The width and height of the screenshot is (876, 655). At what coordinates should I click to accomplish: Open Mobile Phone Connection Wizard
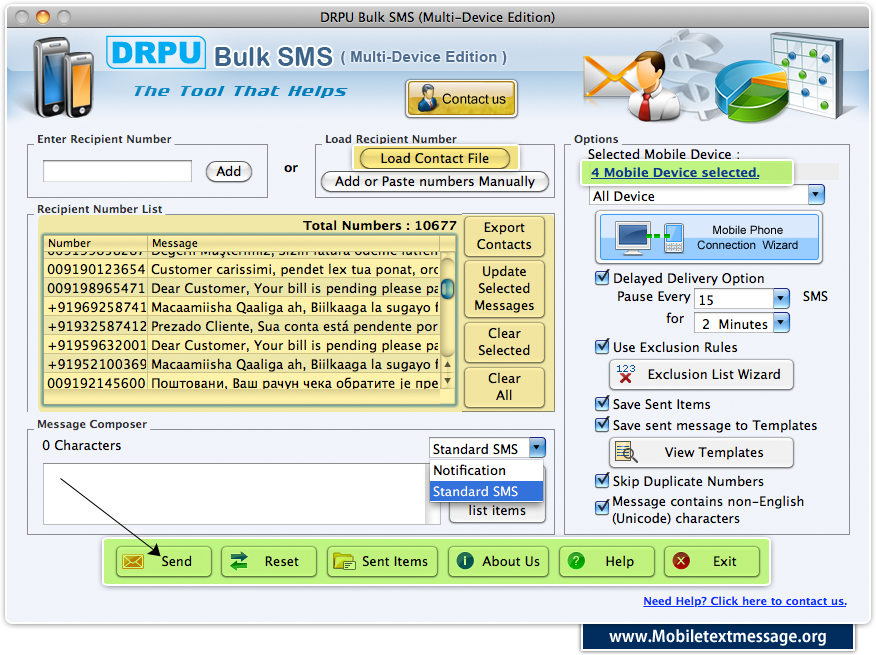coord(708,238)
